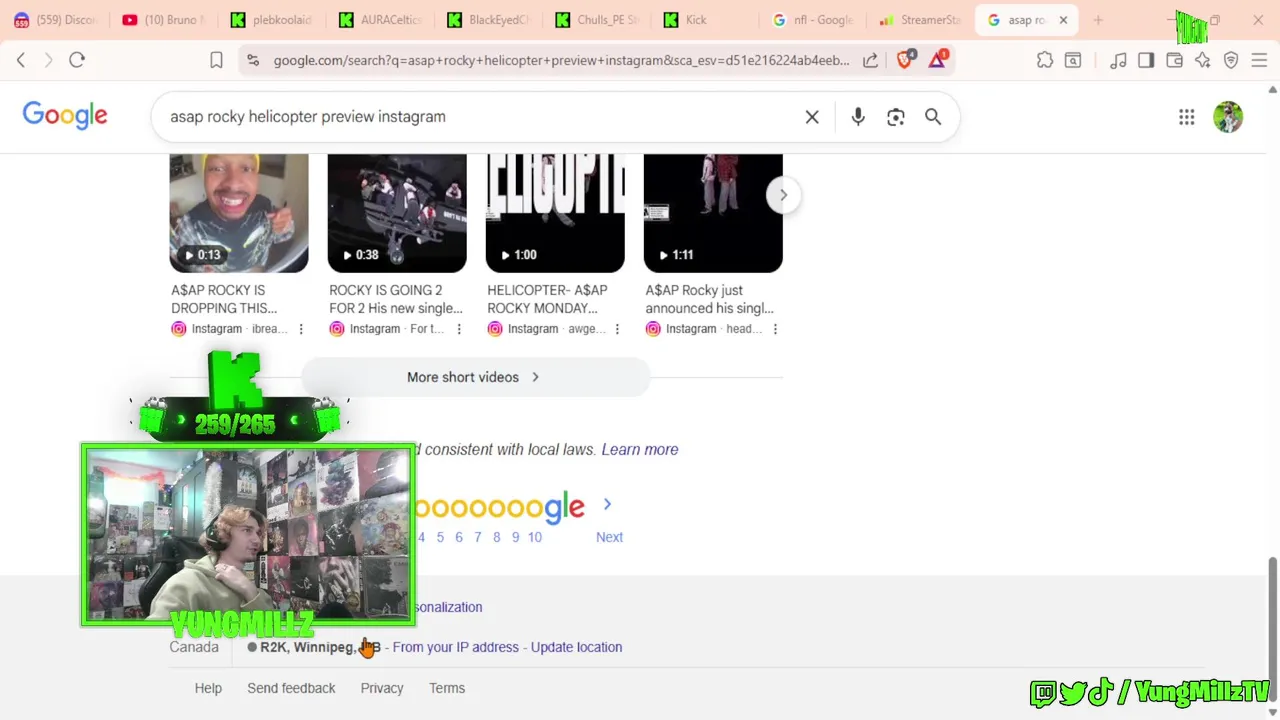Screen dimensions: 1280x720
Task: Toggle the browser sidebar panel icon
Action: [1146, 60]
